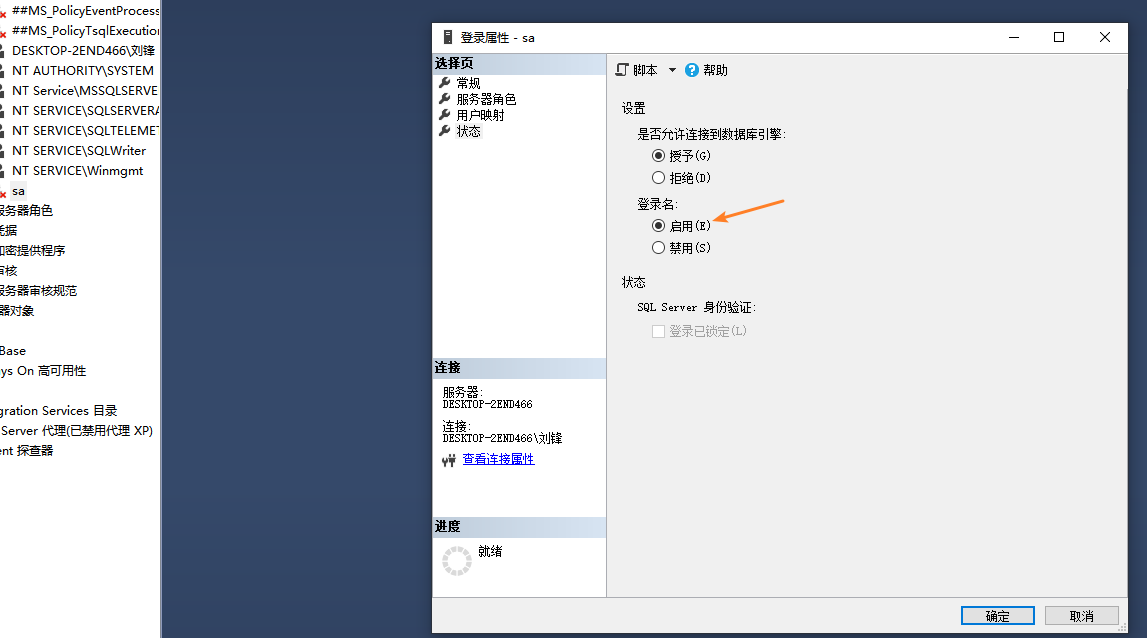
Task: Open the 查看连接属性 link
Action: click(x=499, y=459)
